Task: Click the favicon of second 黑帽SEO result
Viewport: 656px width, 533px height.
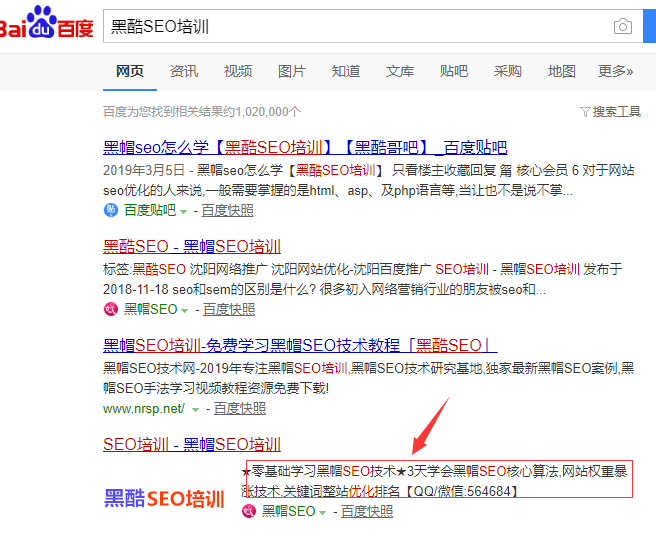Action: click(110, 309)
